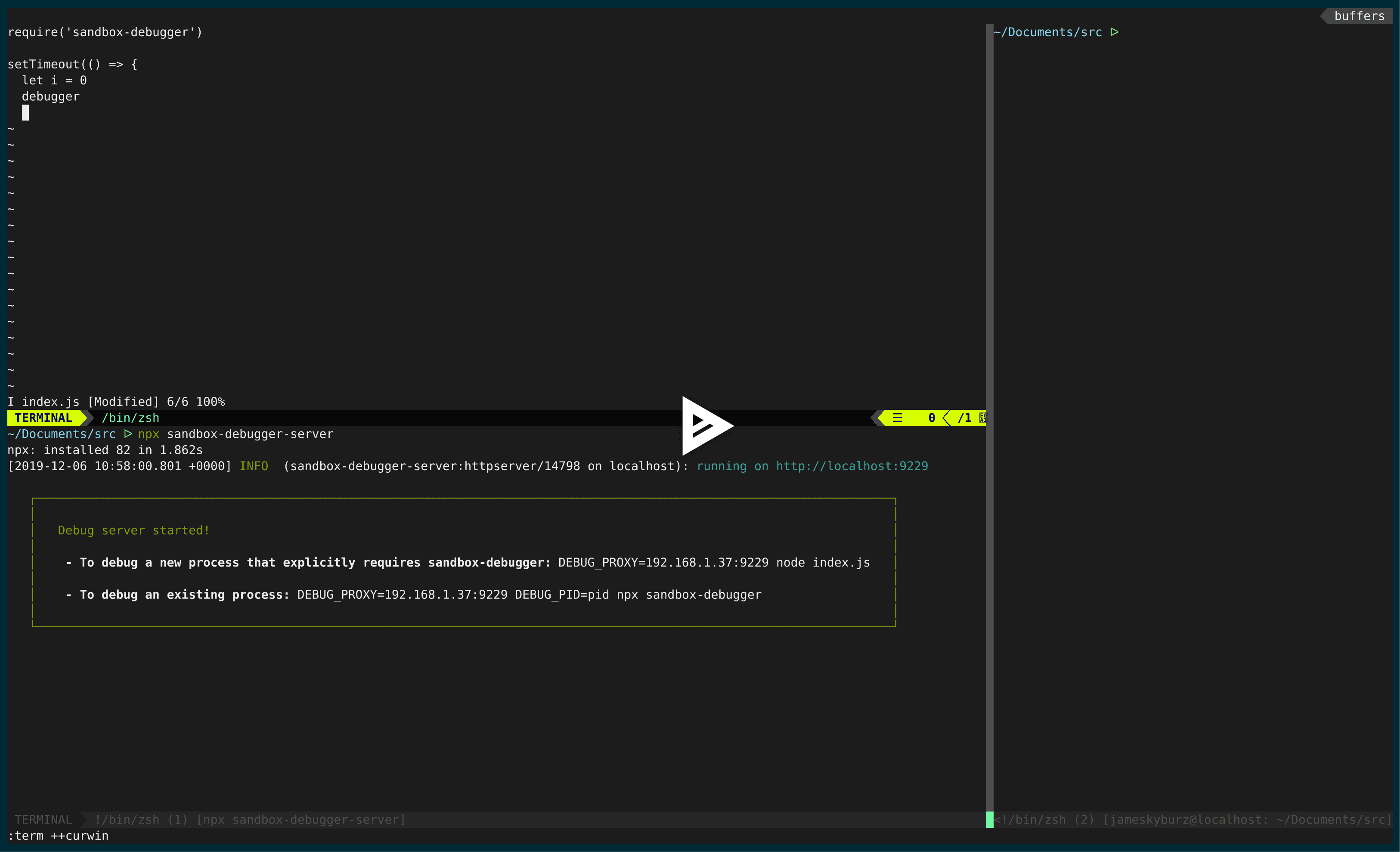1400x852 pixels.
Task: Click the unknown glyph box at statusline end
Action: click(982, 418)
